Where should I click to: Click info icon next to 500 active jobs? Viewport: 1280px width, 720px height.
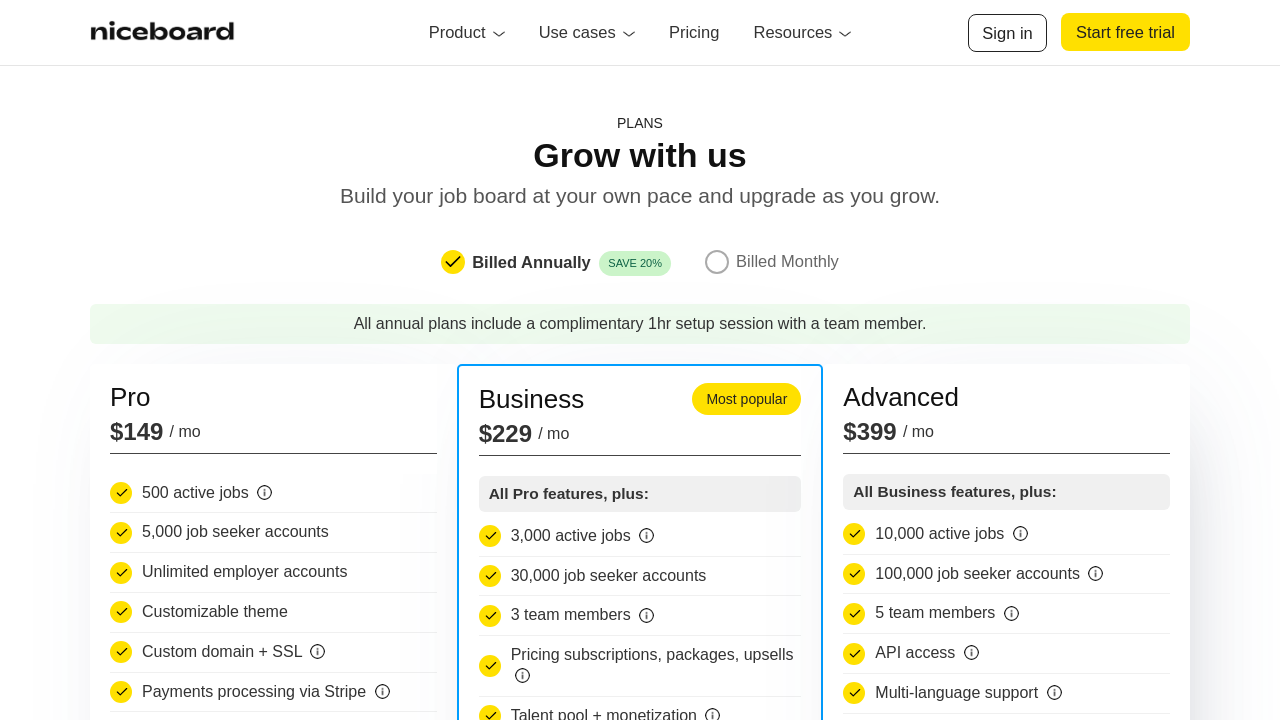264,493
